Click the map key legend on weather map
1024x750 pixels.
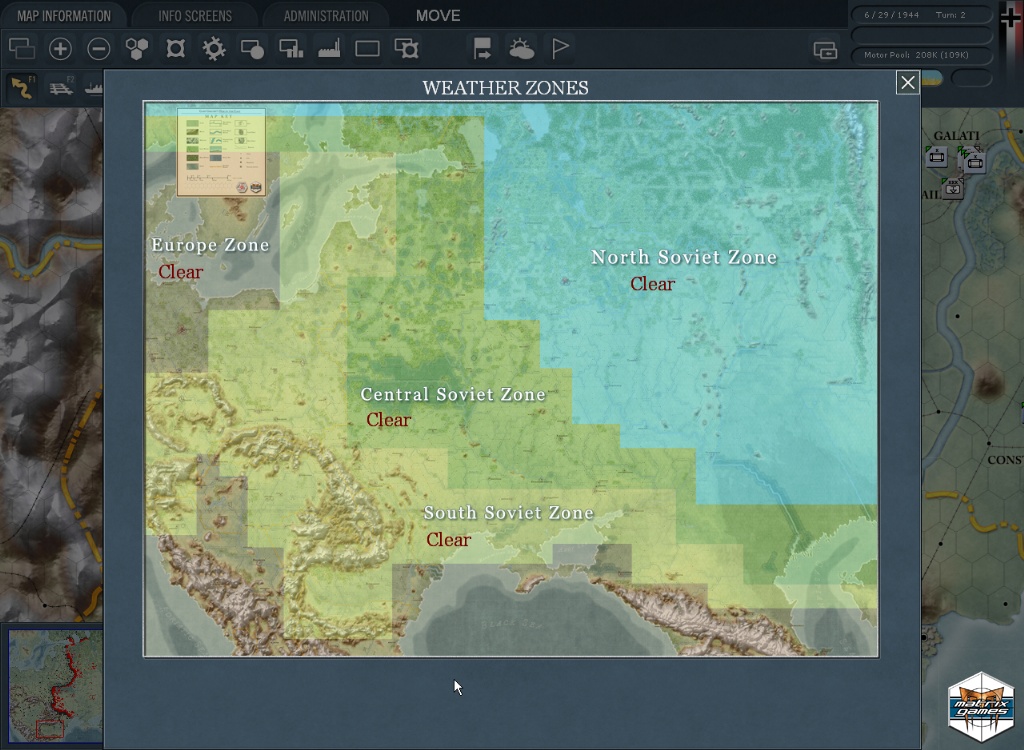pyautogui.click(x=221, y=152)
